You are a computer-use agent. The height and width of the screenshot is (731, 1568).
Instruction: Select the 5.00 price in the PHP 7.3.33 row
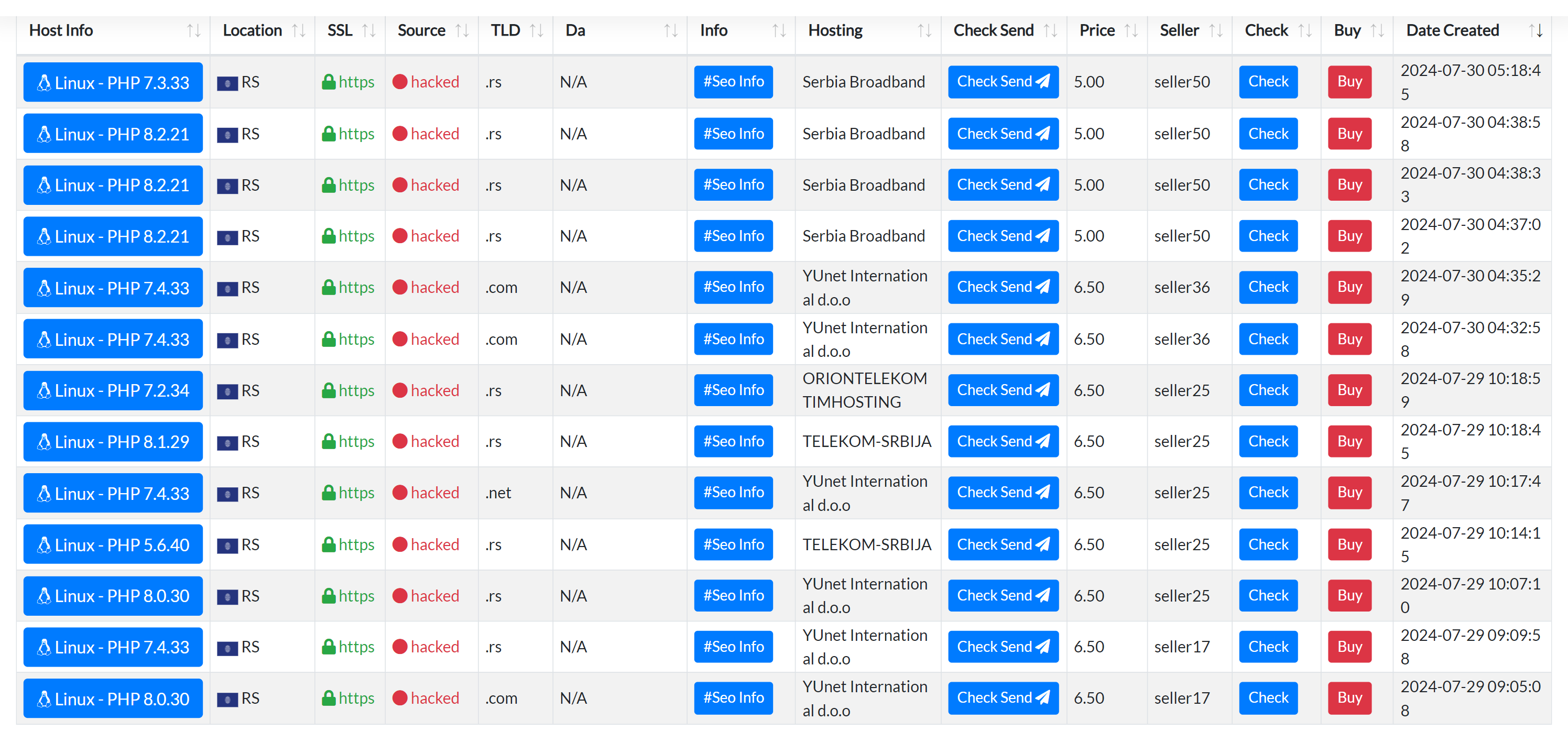[1088, 82]
